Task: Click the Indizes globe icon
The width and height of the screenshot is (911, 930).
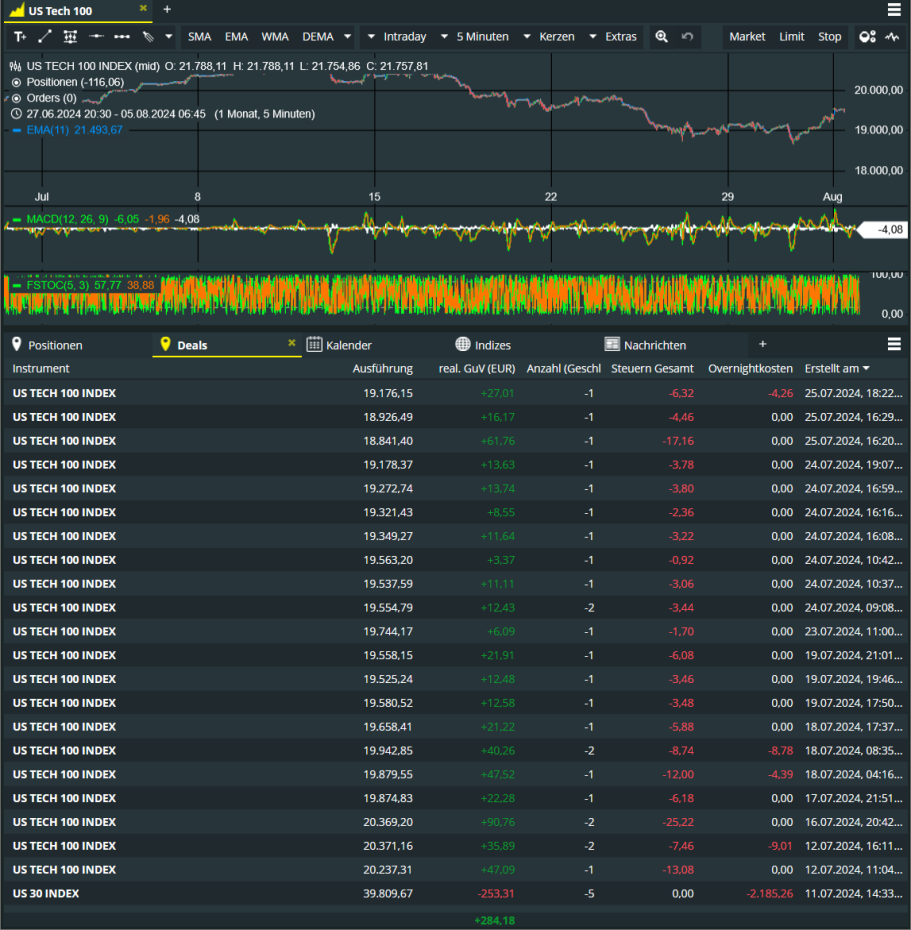Action: [x=463, y=345]
